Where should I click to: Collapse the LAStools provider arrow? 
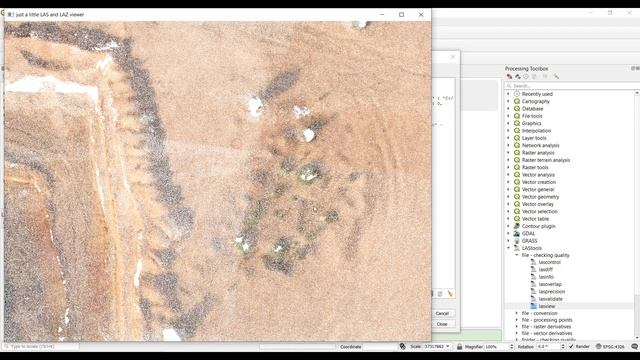pos(509,248)
